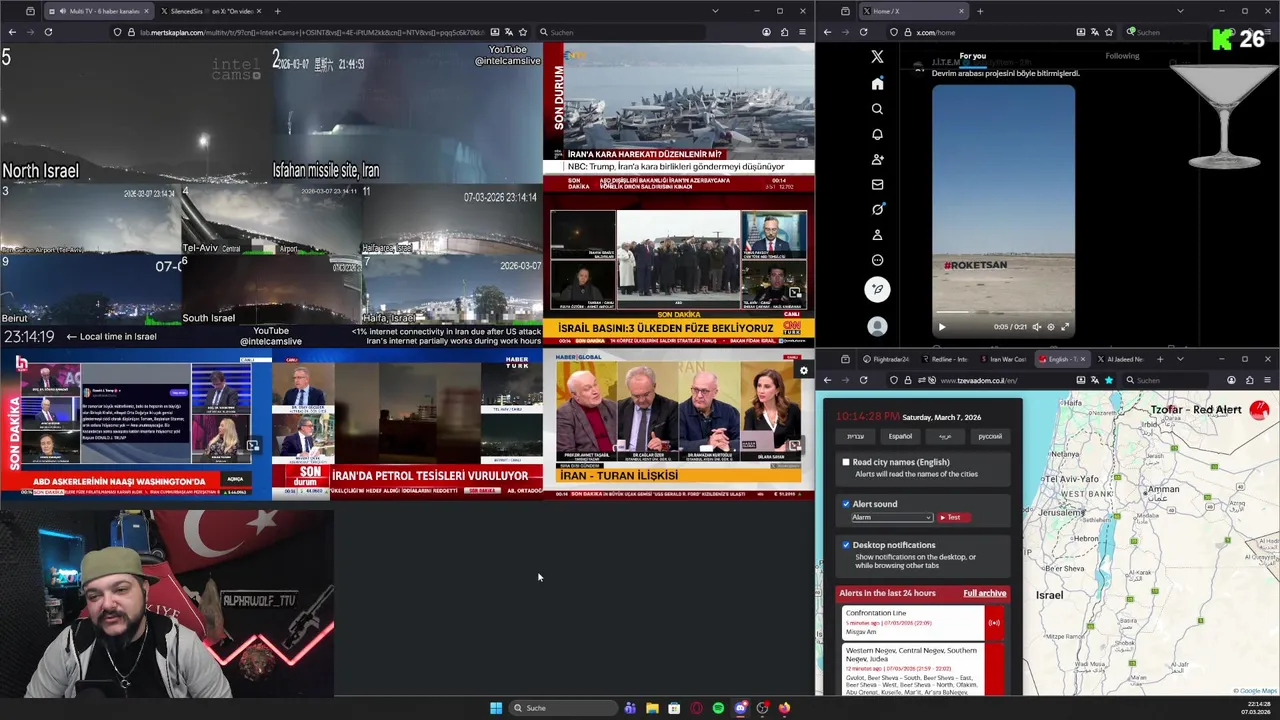Click the tzevaadom.co.il address bar

coord(1000,380)
